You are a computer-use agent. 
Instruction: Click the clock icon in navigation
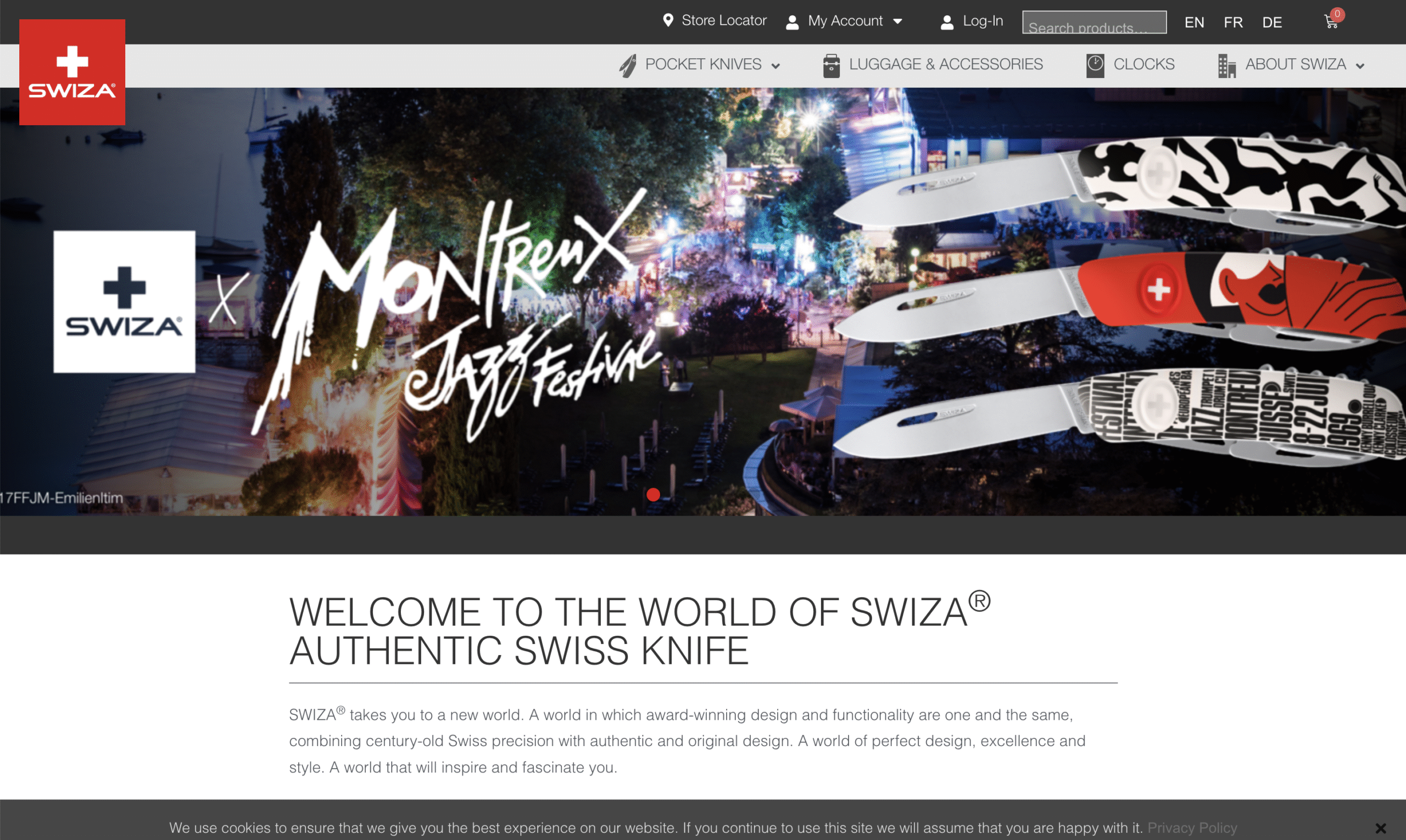[x=1095, y=66]
